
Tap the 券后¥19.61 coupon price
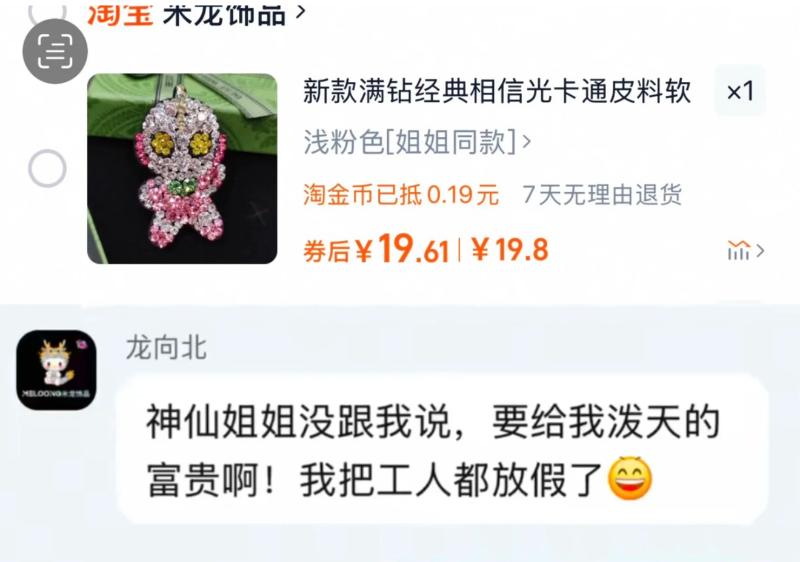click(376, 249)
